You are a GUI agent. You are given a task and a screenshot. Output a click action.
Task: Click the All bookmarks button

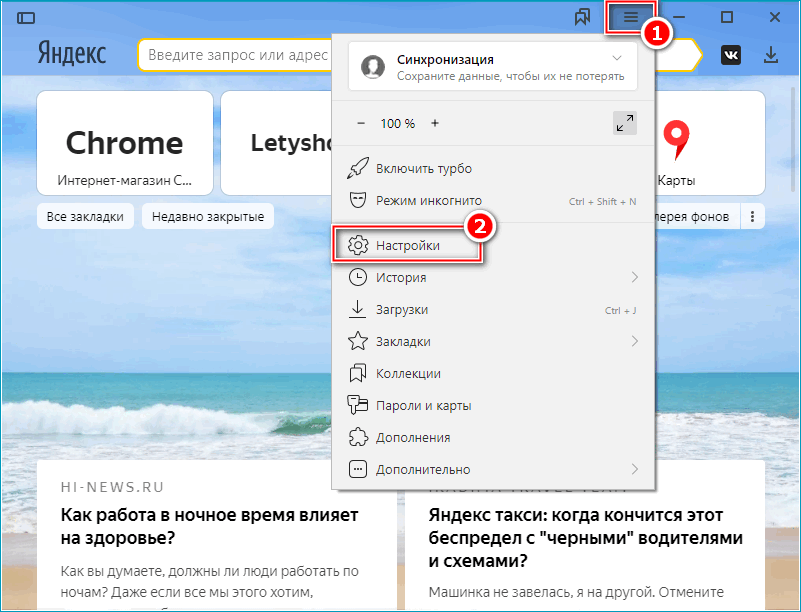[84, 217]
